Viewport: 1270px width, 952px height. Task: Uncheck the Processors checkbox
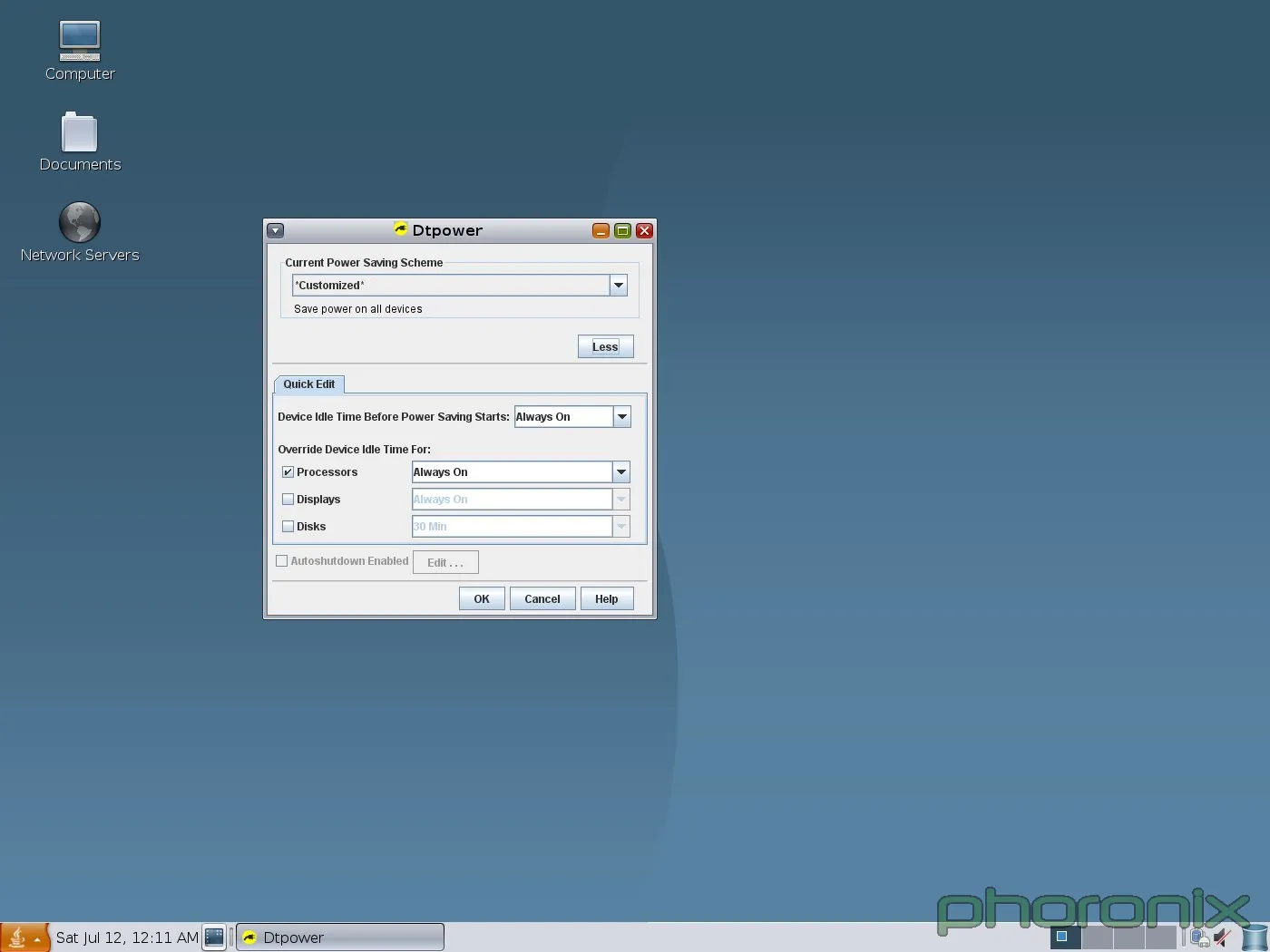[288, 472]
